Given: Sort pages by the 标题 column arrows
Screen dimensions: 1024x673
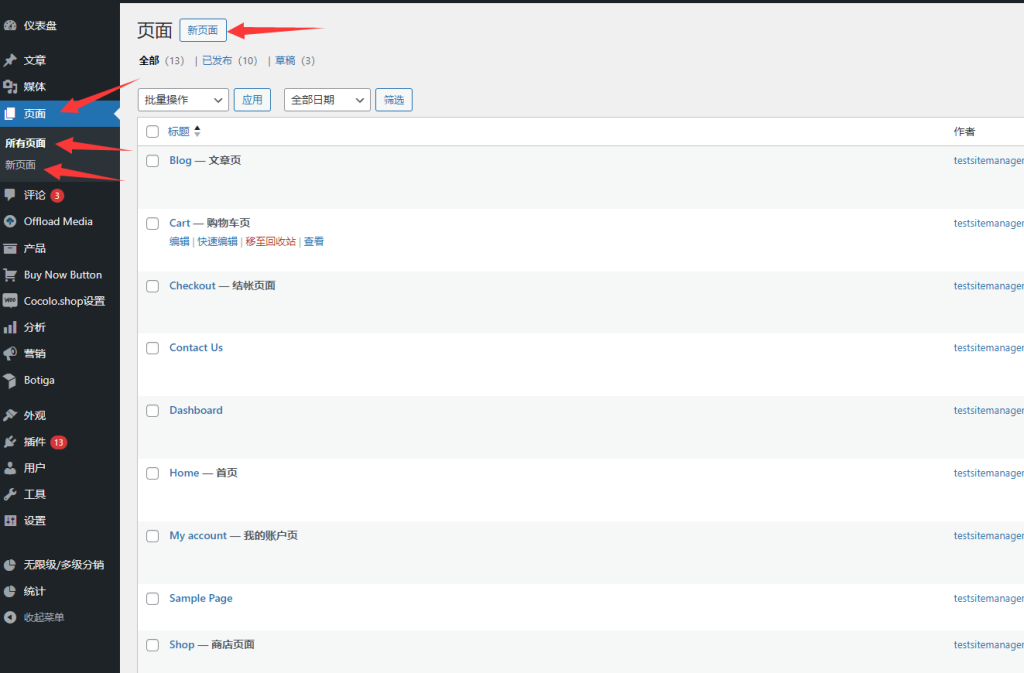Looking at the screenshot, I should 197,131.
